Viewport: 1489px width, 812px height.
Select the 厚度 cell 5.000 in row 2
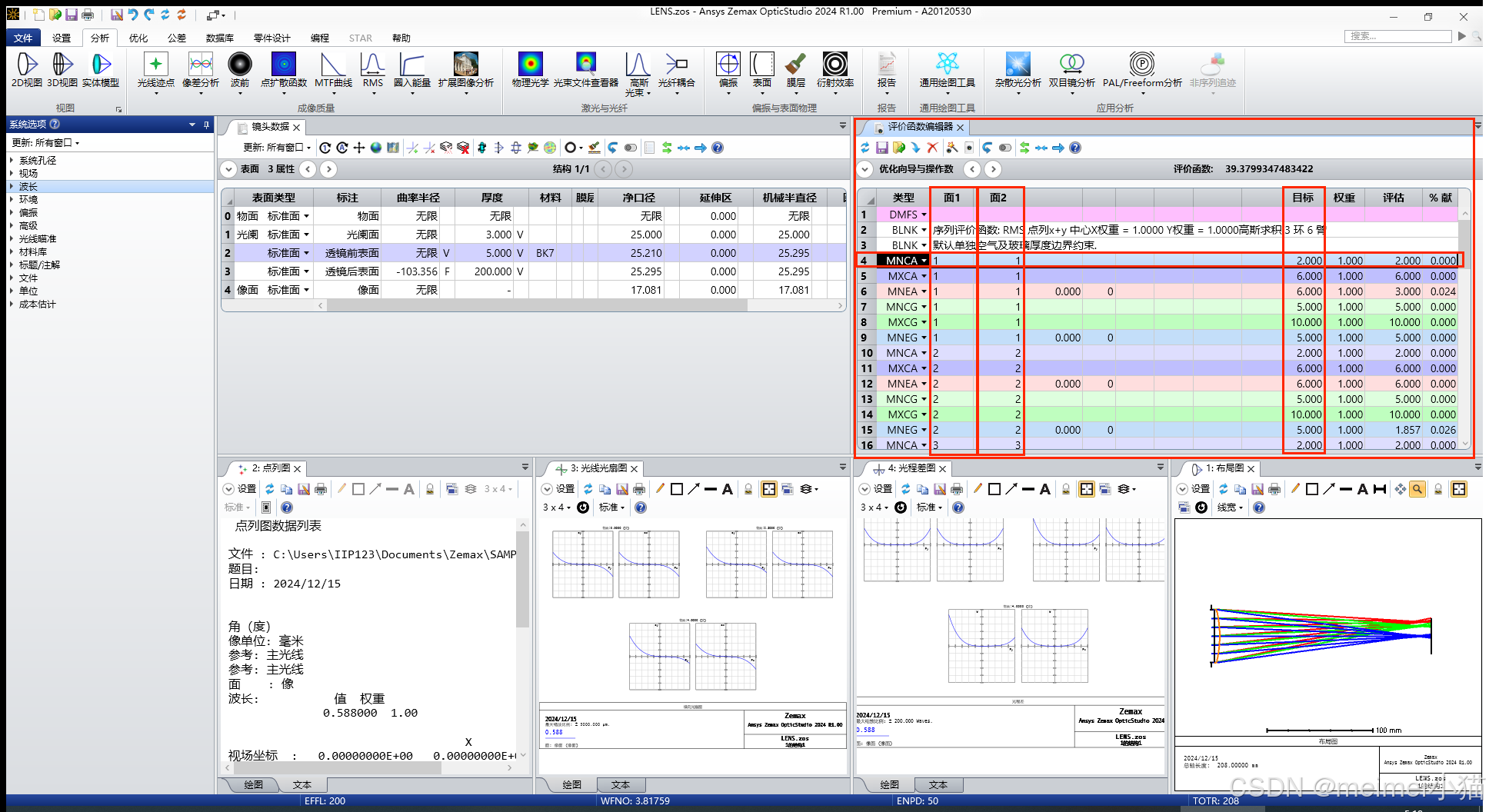486,253
